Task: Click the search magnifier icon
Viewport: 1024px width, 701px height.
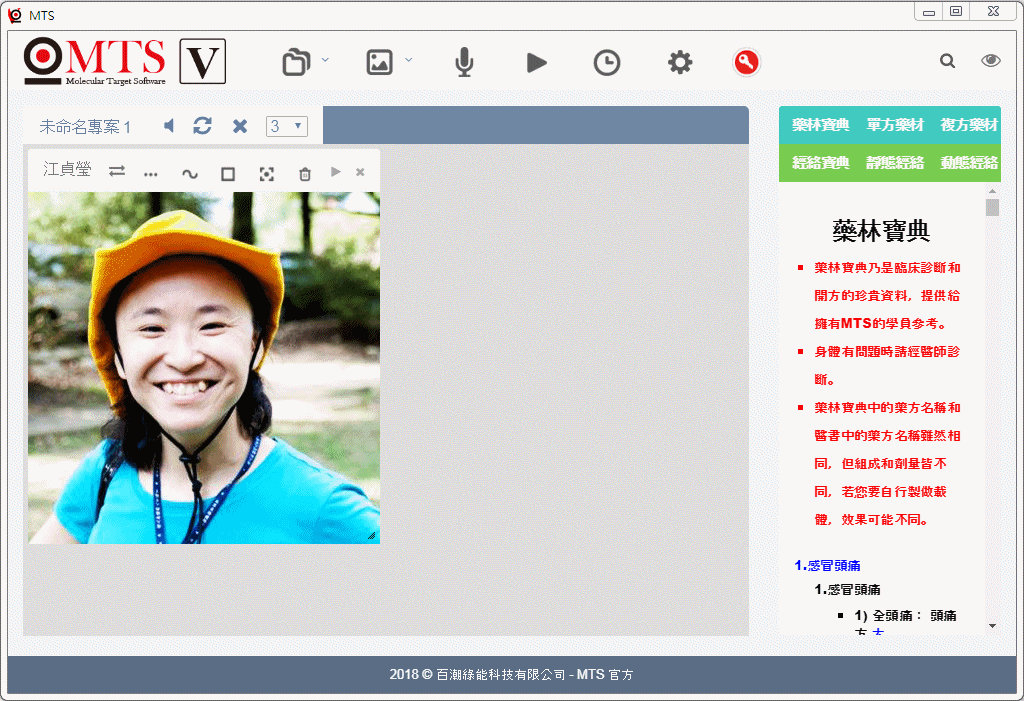Action: pos(947,61)
